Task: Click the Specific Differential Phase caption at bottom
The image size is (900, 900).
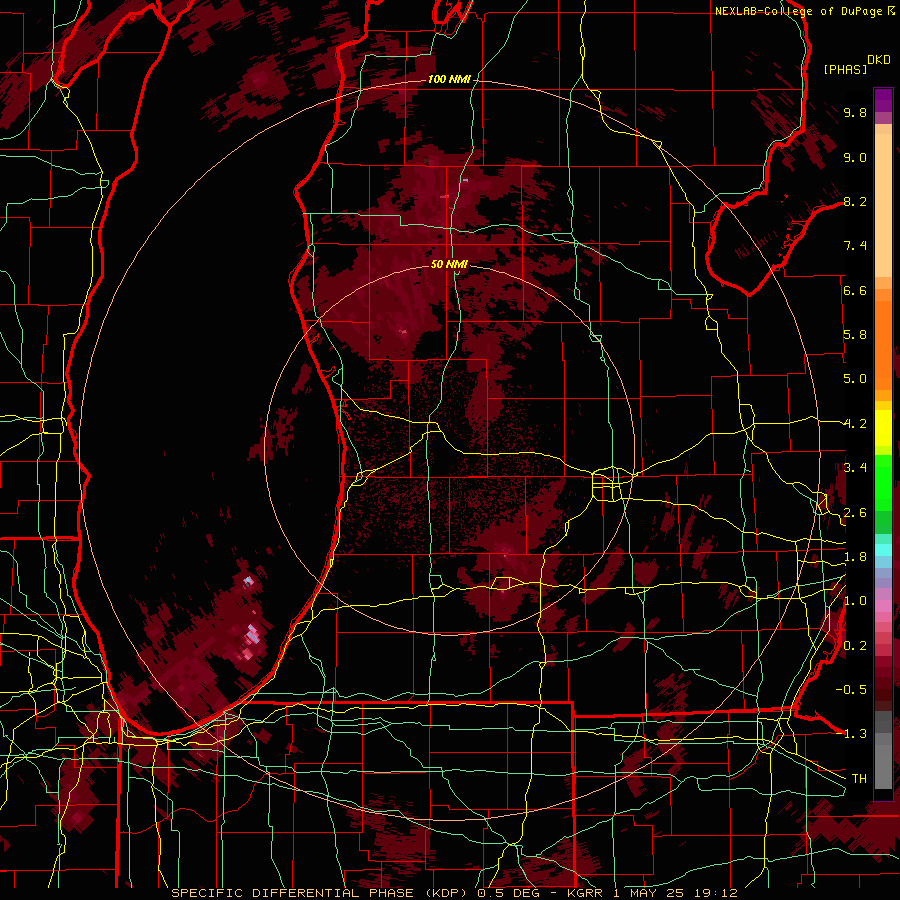Action: [454, 893]
